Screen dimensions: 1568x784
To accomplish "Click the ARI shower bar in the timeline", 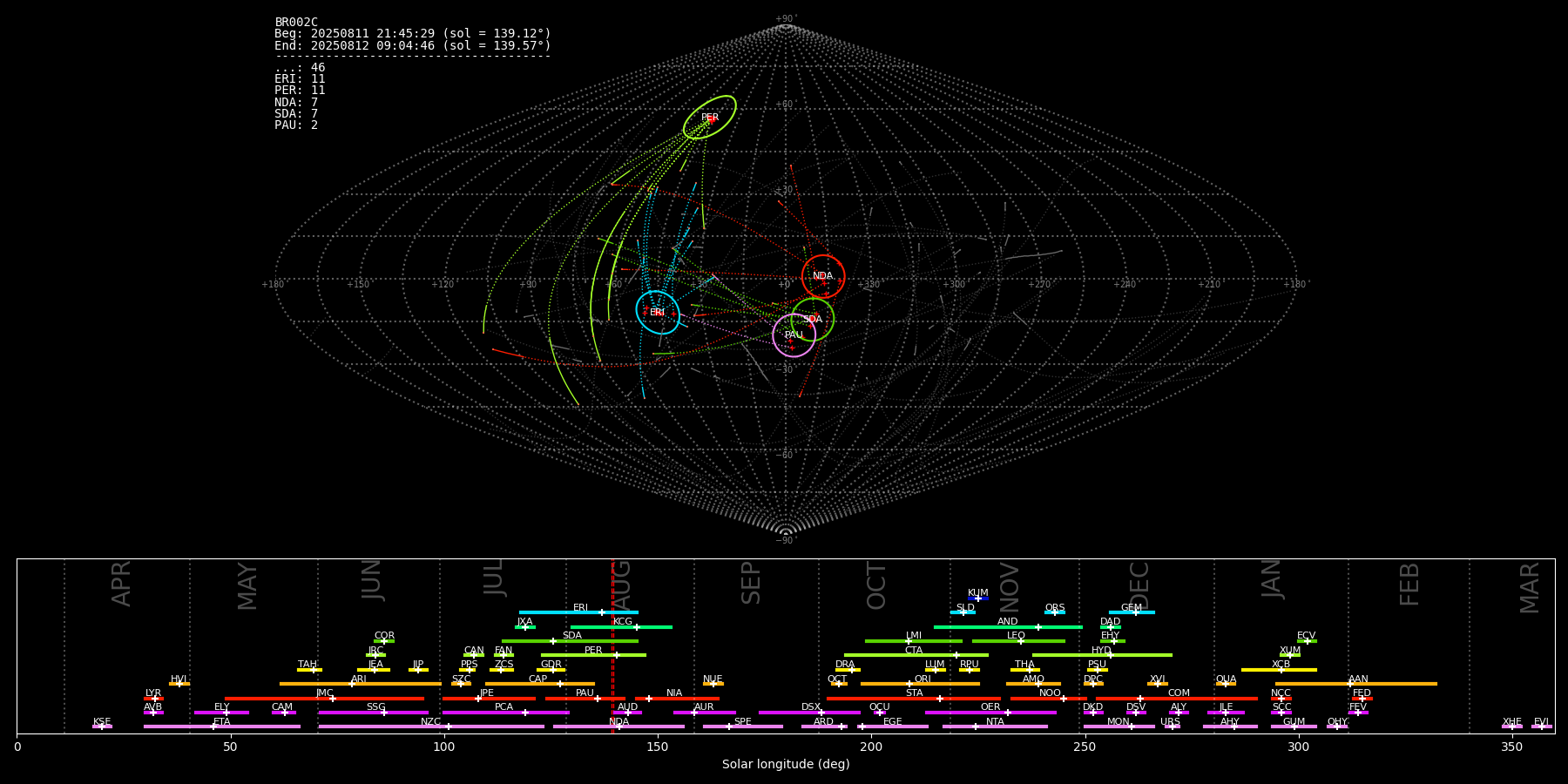I will click(x=361, y=684).
